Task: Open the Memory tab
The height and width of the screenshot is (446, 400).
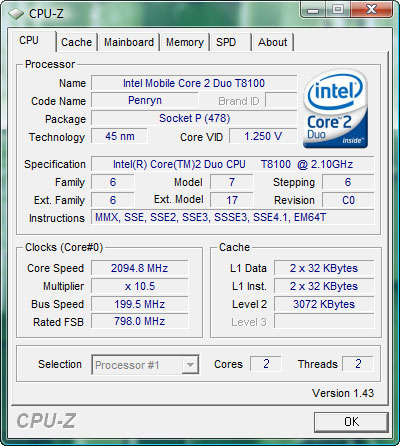Action: coord(185,42)
